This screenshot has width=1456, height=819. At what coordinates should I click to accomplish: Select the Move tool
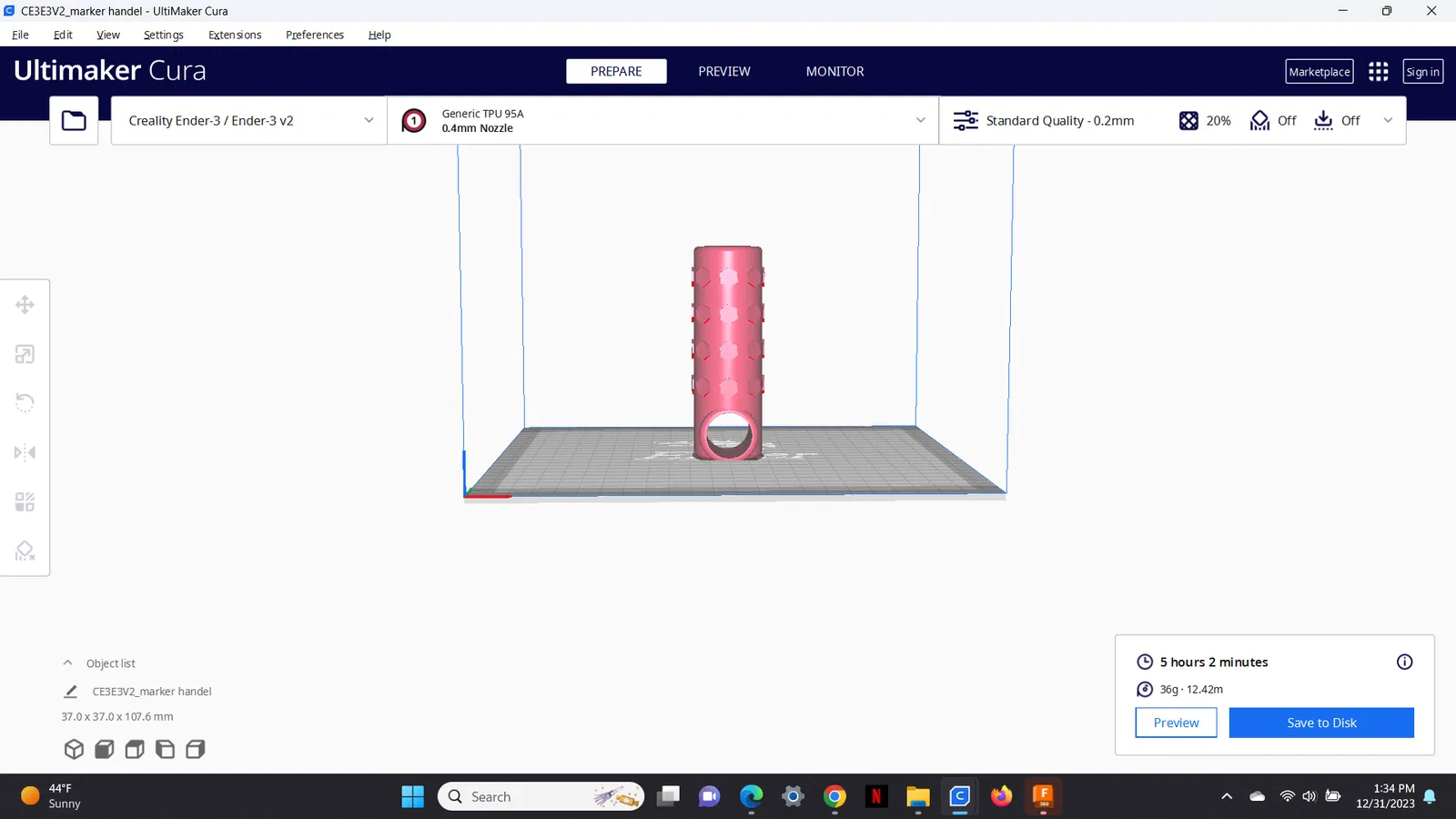pyautogui.click(x=25, y=305)
